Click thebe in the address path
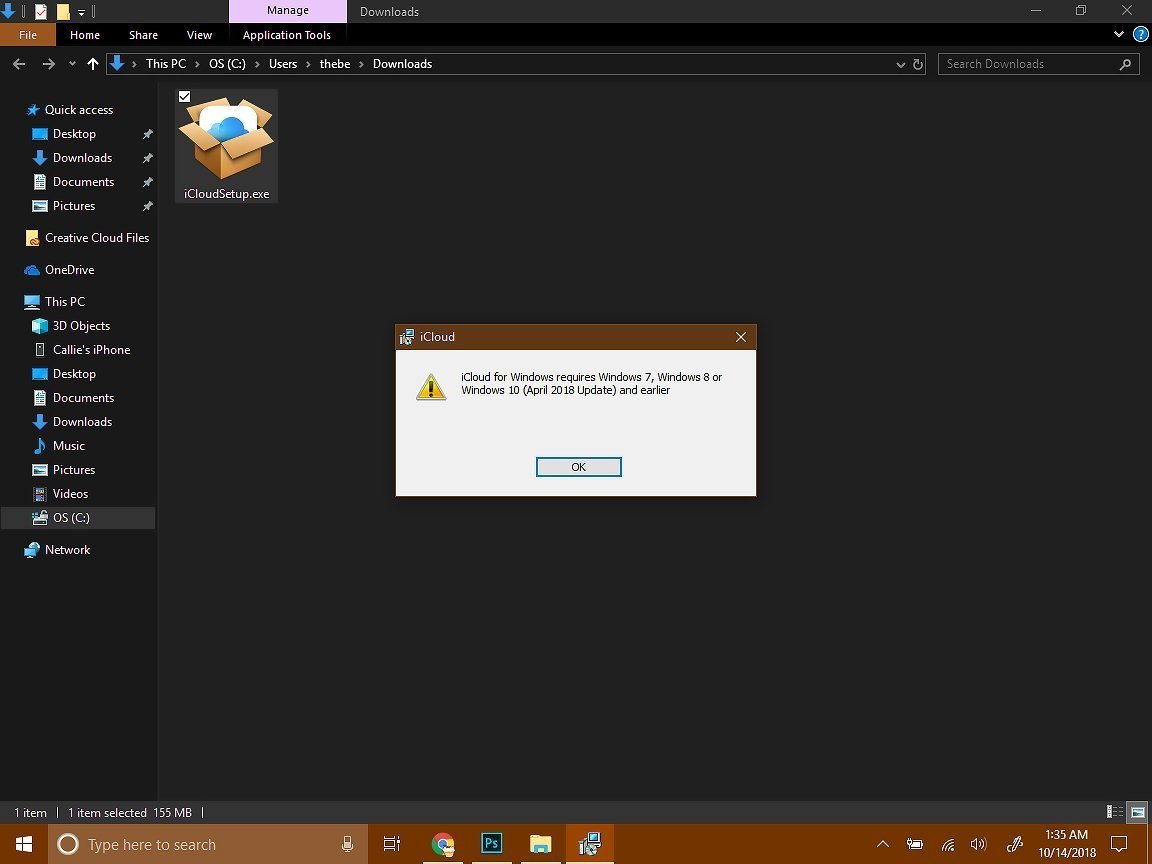The height and width of the screenshot is (864, 1152). coord(334,64)
